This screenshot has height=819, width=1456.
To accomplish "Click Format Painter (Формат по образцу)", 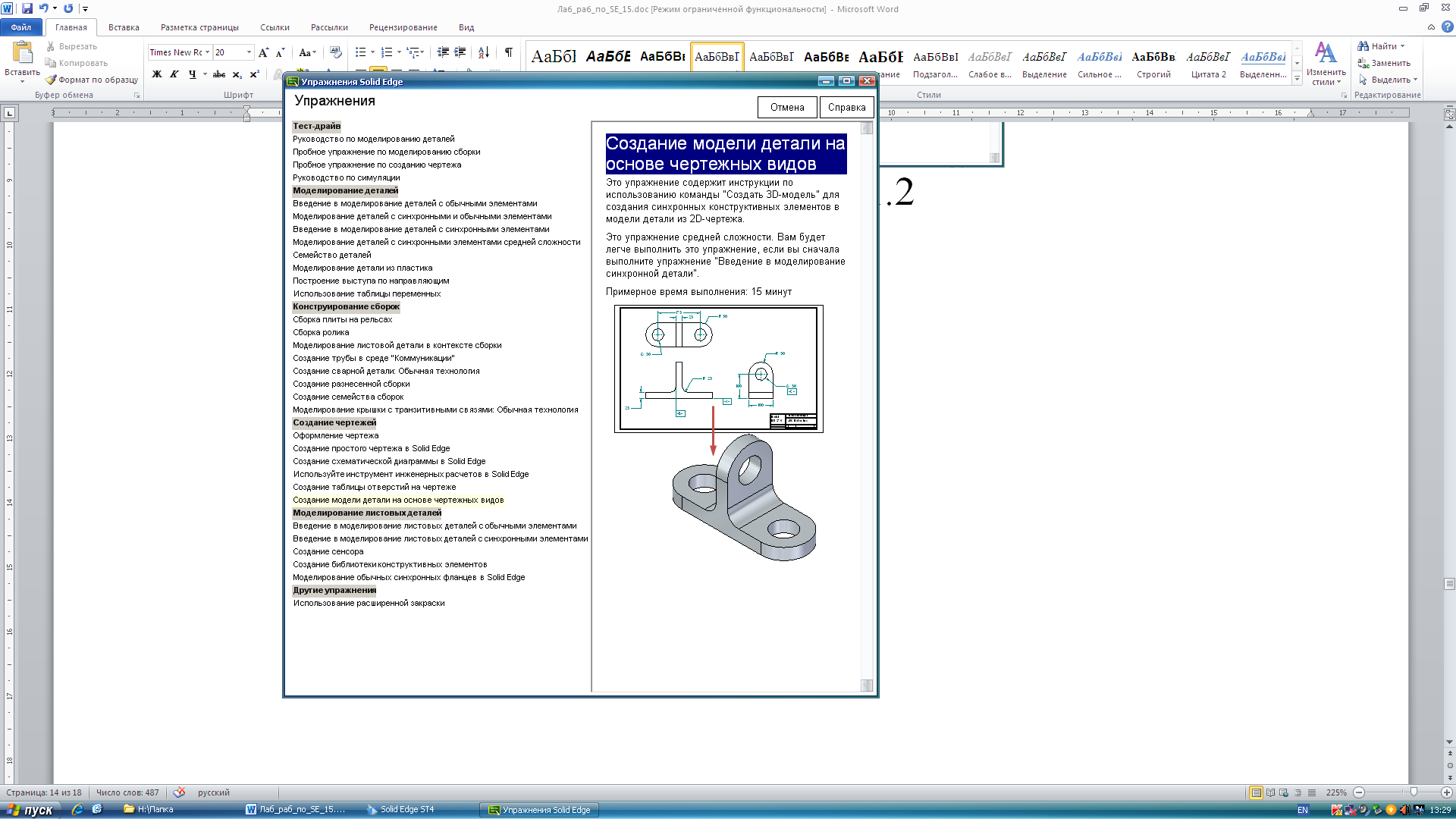I will point(92,80).
